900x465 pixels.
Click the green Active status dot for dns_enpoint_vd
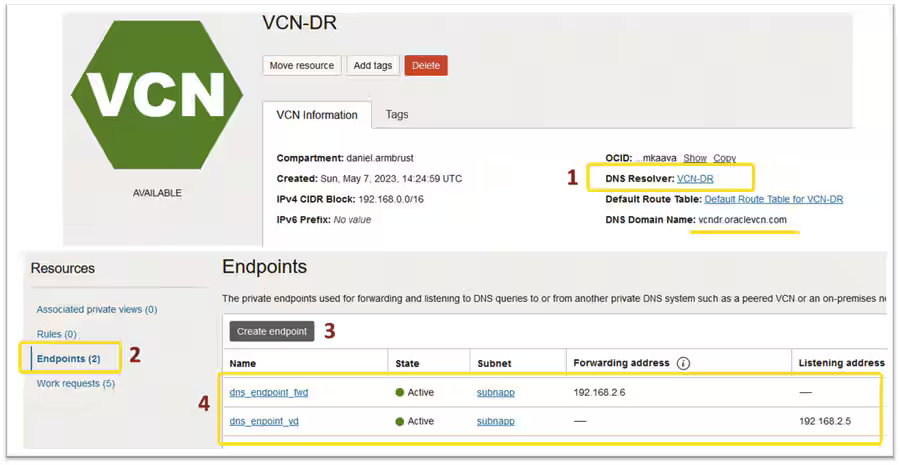coord(400,421)
